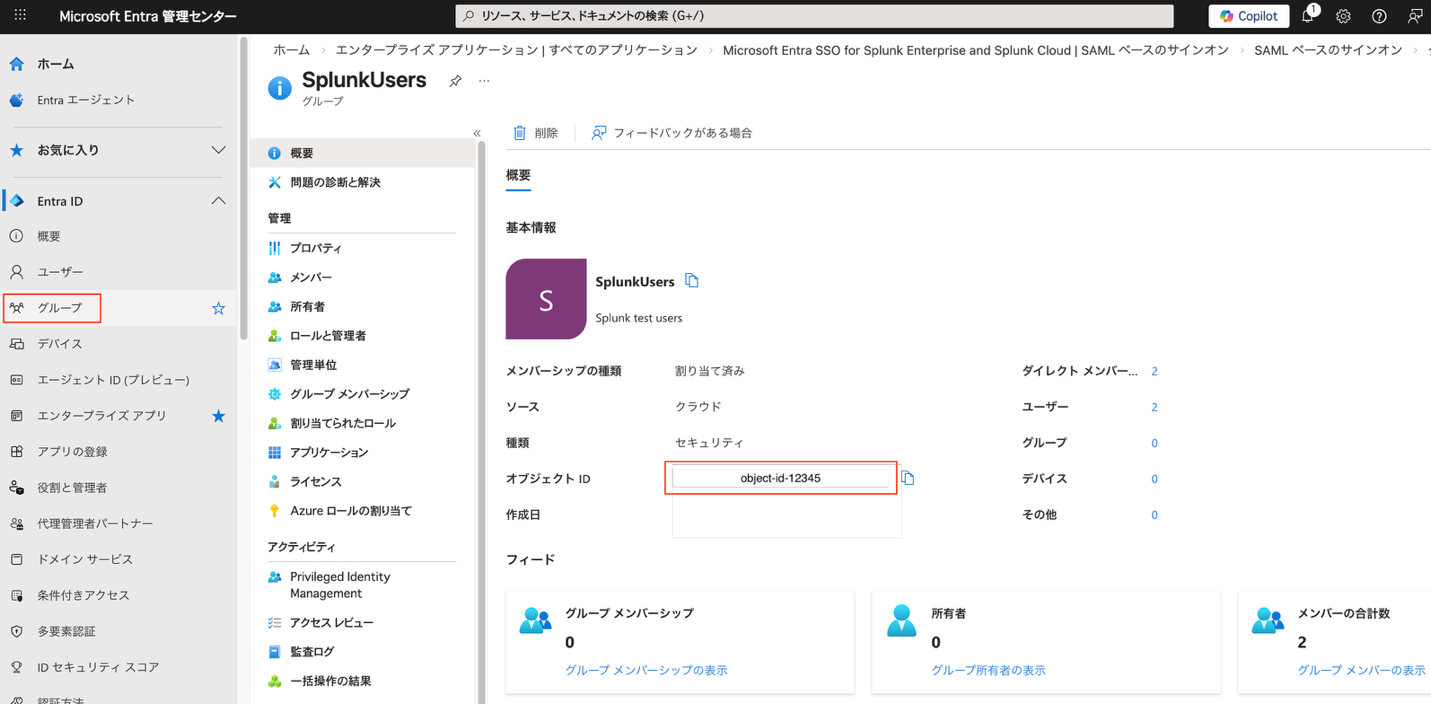1431x704 pixels.
Task: Collapse the Entra ID section
Action: point(218,201)
